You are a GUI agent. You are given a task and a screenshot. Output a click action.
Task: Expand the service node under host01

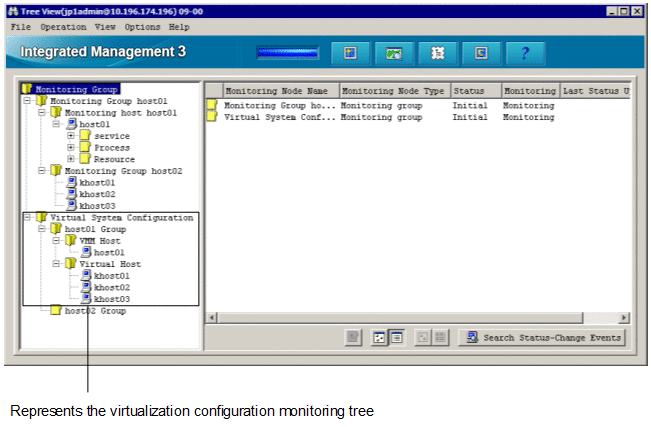click(71, 136)
